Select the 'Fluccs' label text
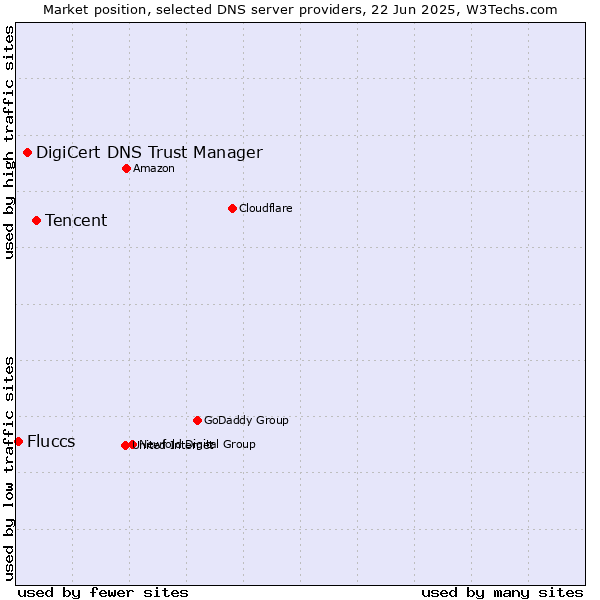 point(51,442)
